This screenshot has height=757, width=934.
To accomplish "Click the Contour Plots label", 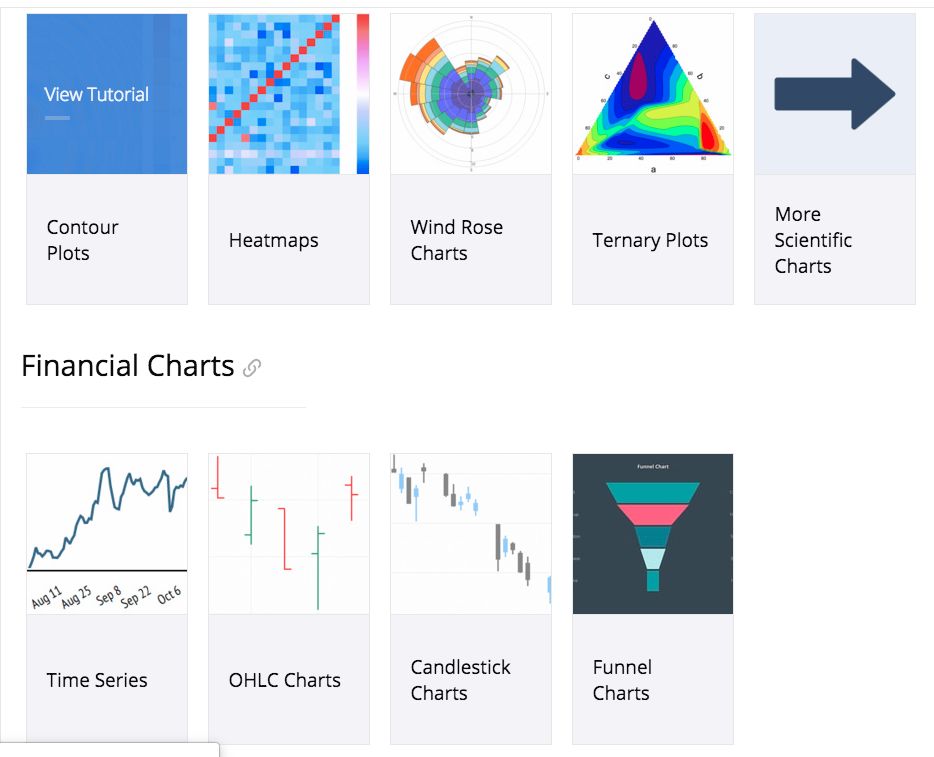I will pos(83,240).
